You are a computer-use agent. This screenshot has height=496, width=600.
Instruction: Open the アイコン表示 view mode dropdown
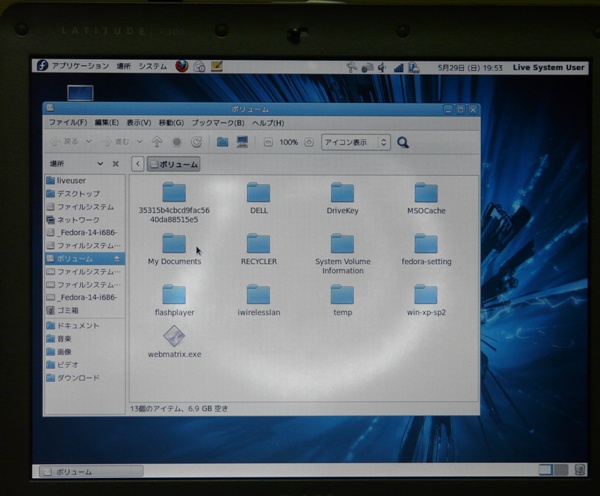tap(356, 143)
